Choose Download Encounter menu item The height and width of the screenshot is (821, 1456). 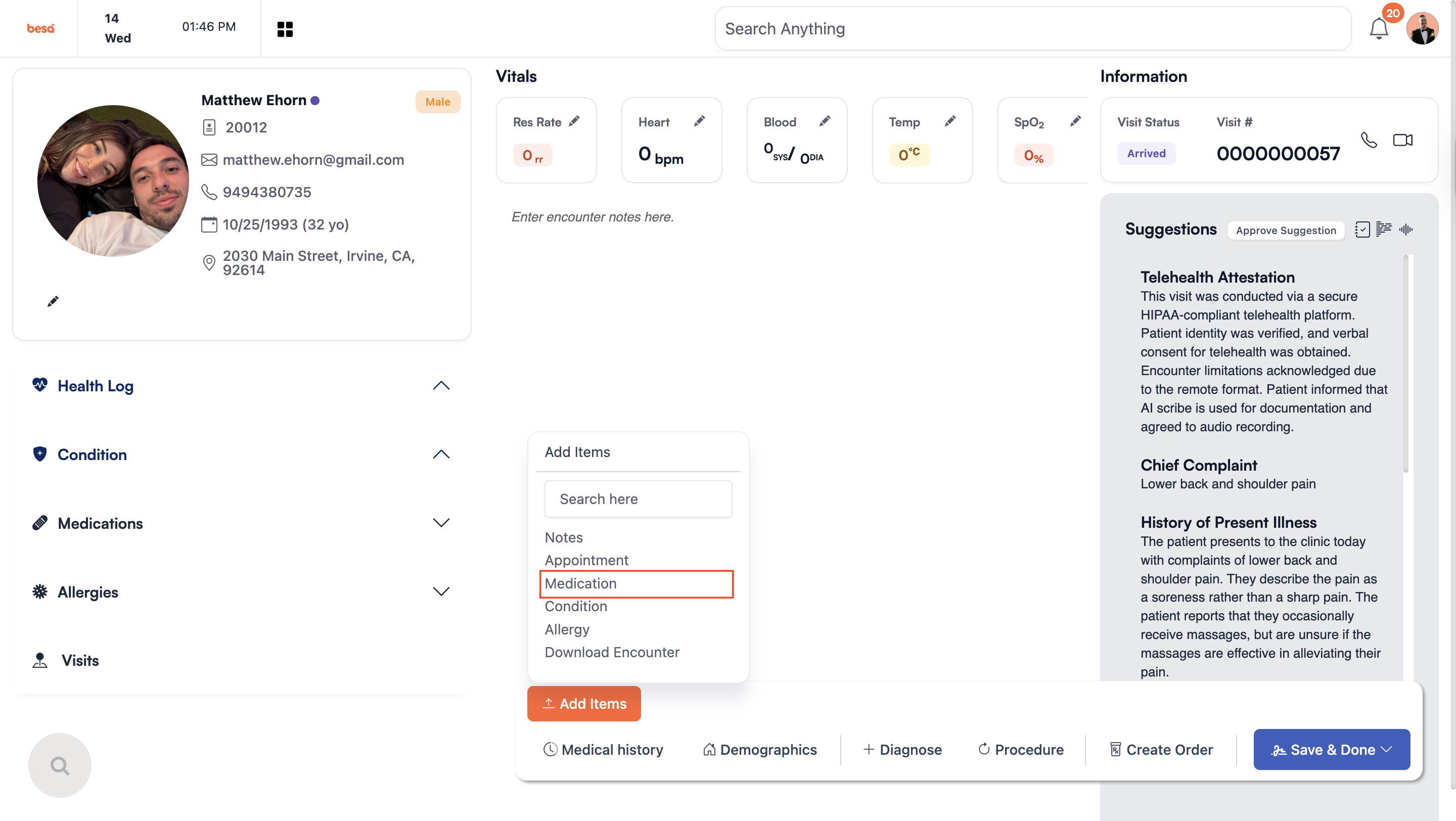(612, 652)
